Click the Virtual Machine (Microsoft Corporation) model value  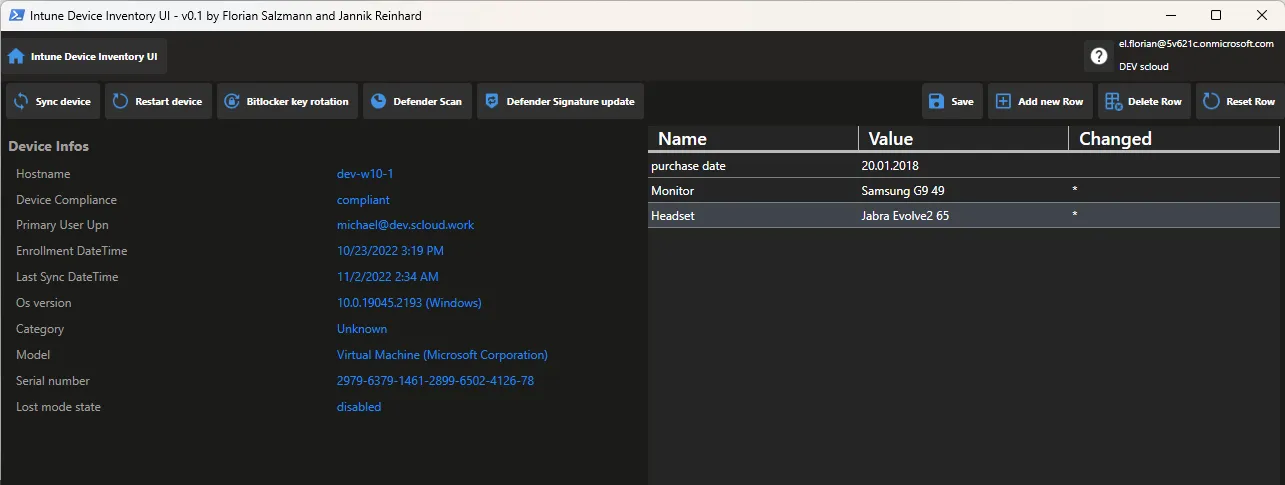click(442, 355)
